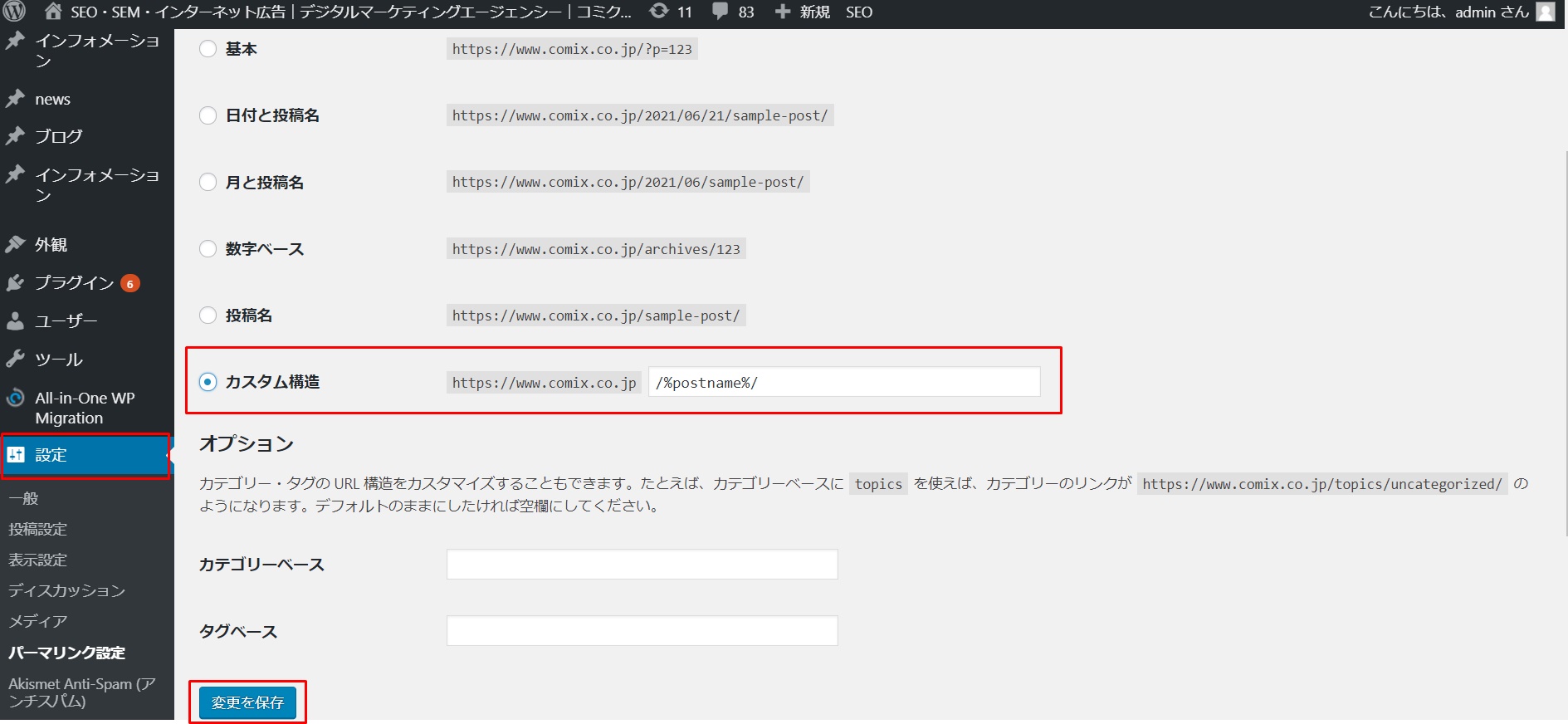The image size is (1568, 724).
Task: Click the topics code example
Action: pos(878,484)
